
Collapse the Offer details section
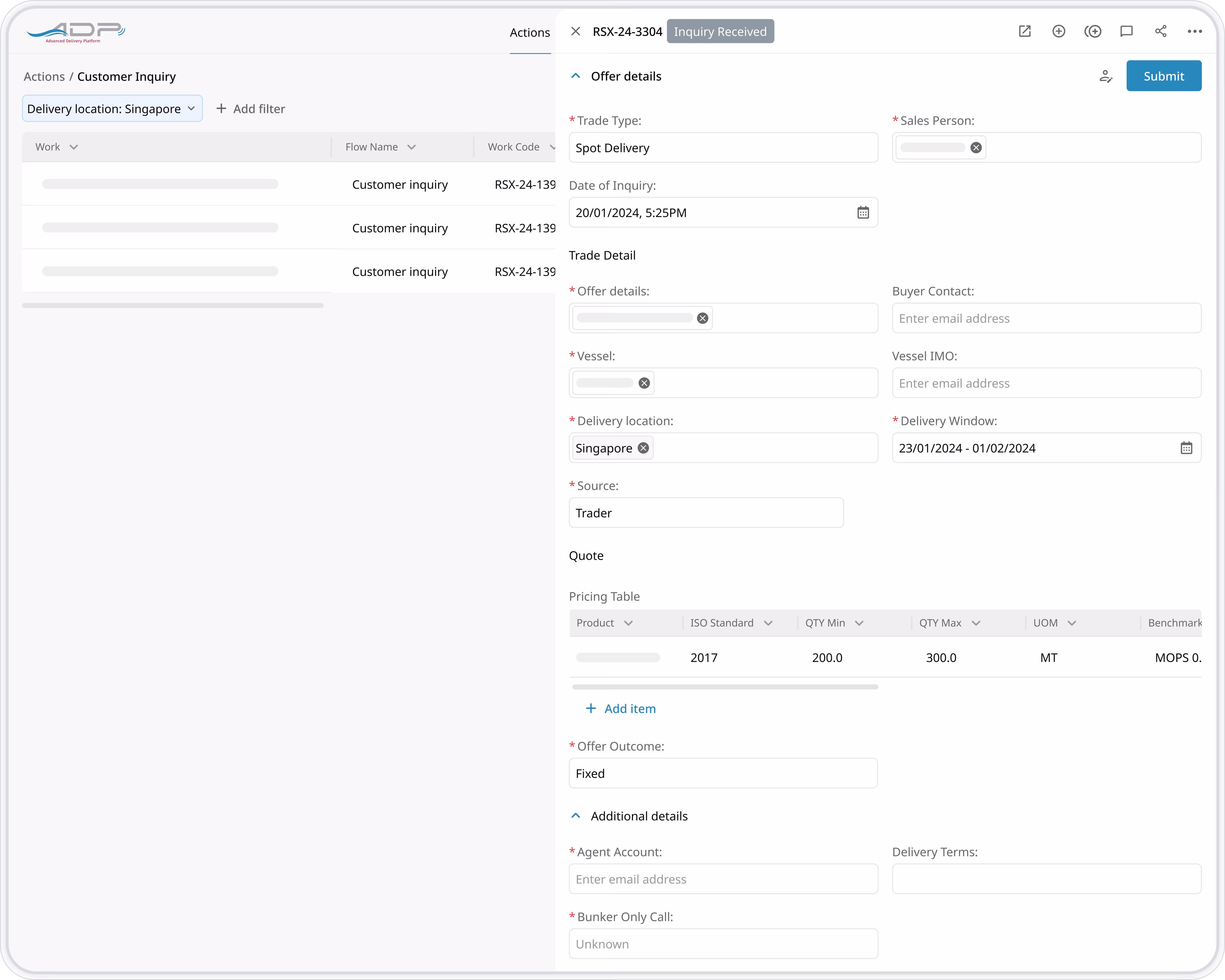[x=576, y=76]
